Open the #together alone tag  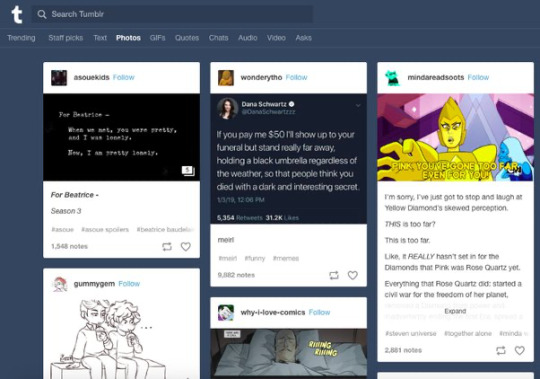pyautogui.click(x=468, y=334)
